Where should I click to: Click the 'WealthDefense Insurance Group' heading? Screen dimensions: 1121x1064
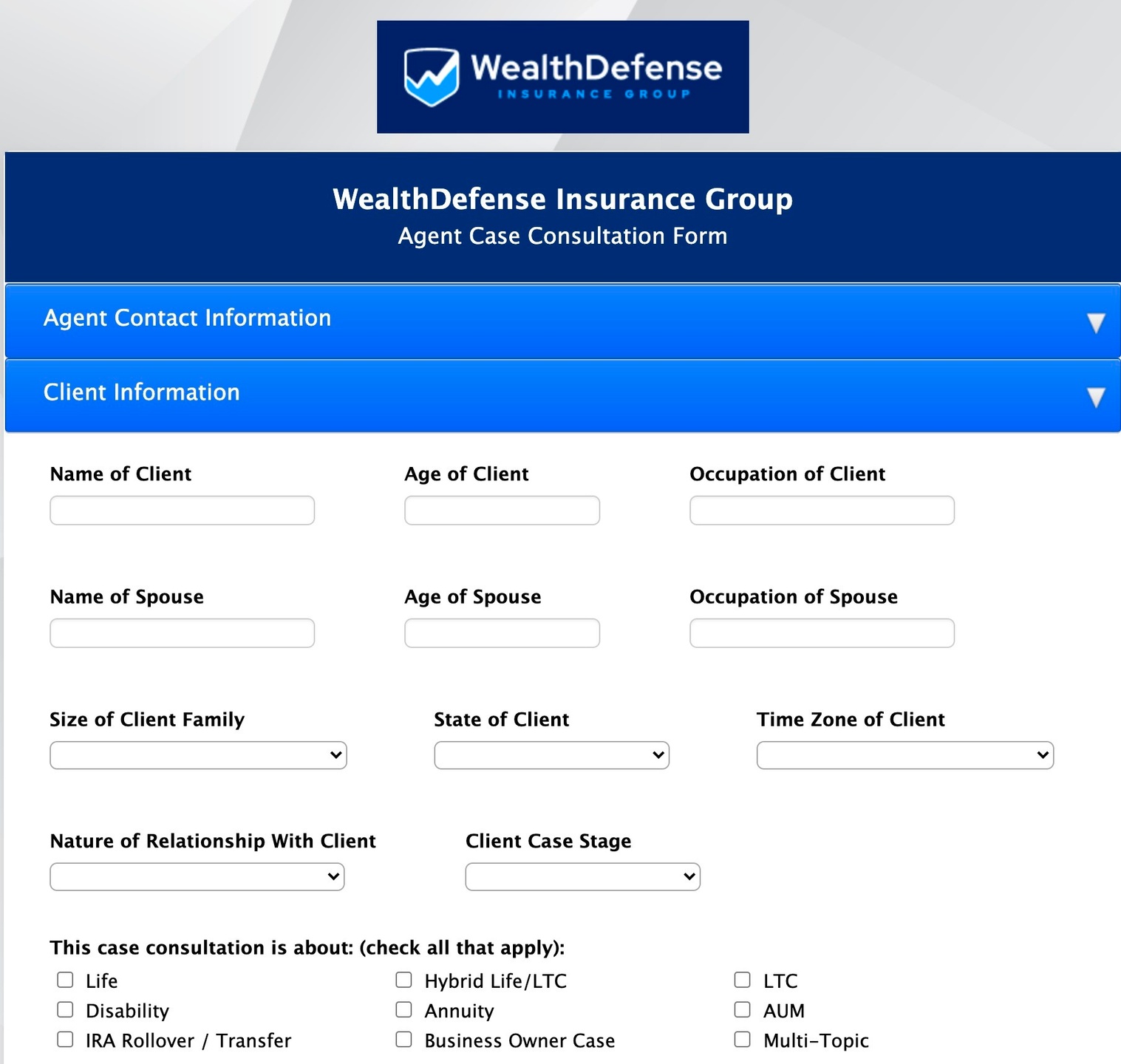point(562,199)
